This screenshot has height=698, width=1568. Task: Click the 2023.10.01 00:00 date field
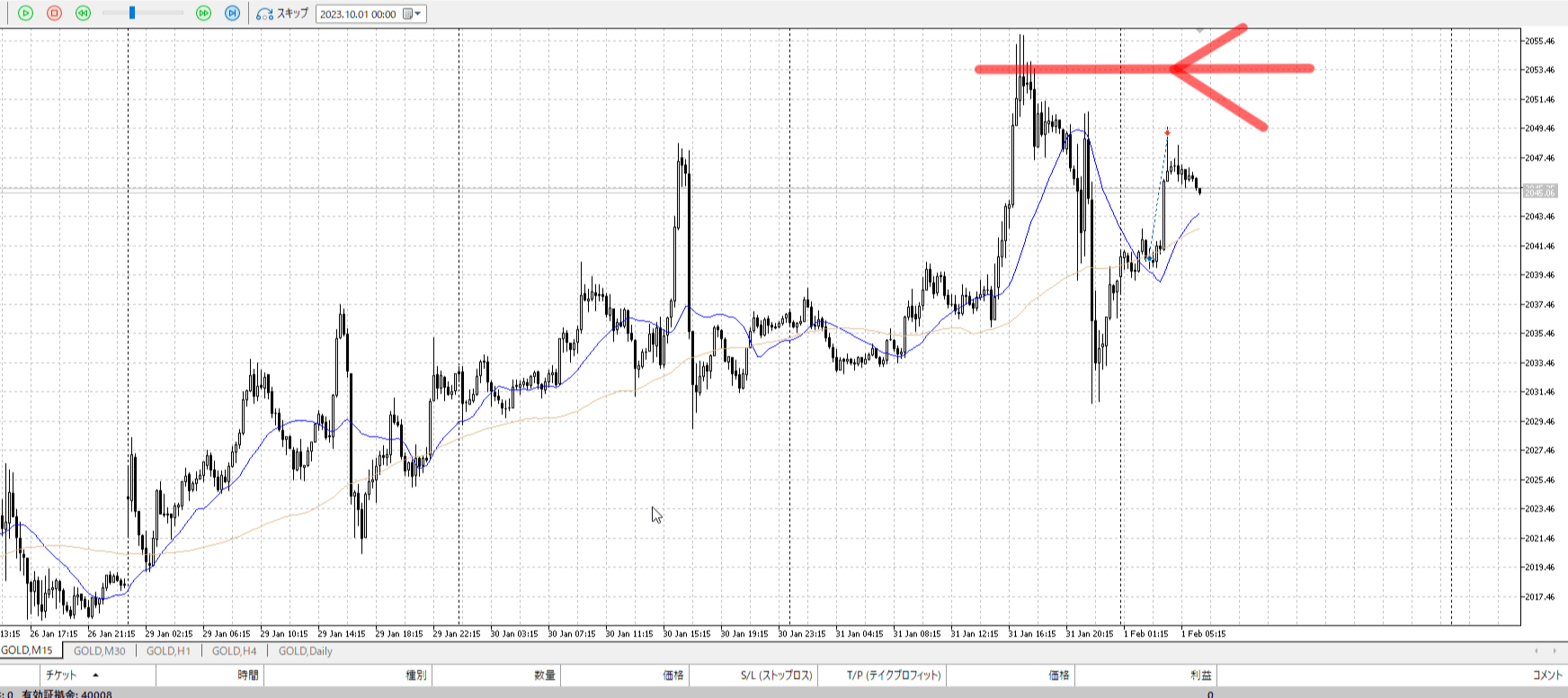(x=358, y=14)
